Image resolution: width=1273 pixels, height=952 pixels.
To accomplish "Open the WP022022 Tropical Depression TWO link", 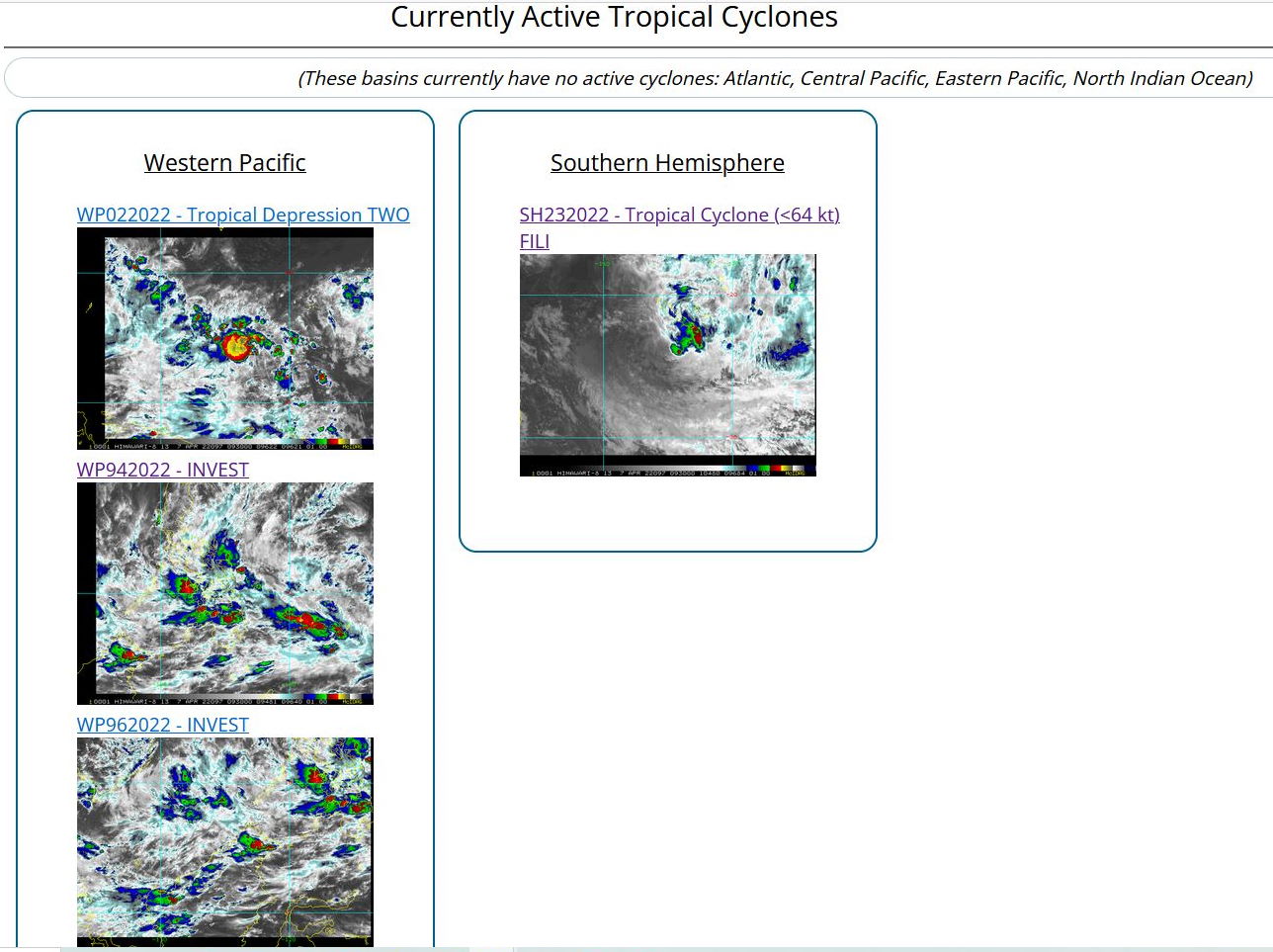I will pos(242,215).
